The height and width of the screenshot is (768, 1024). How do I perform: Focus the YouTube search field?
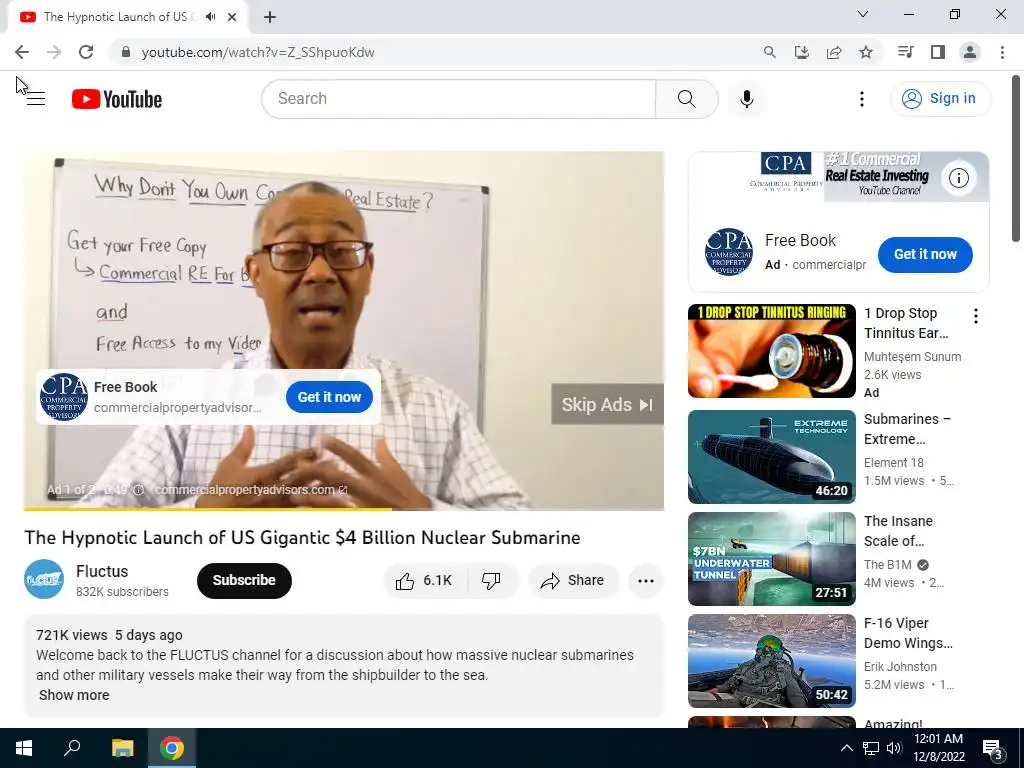(458, 99)
